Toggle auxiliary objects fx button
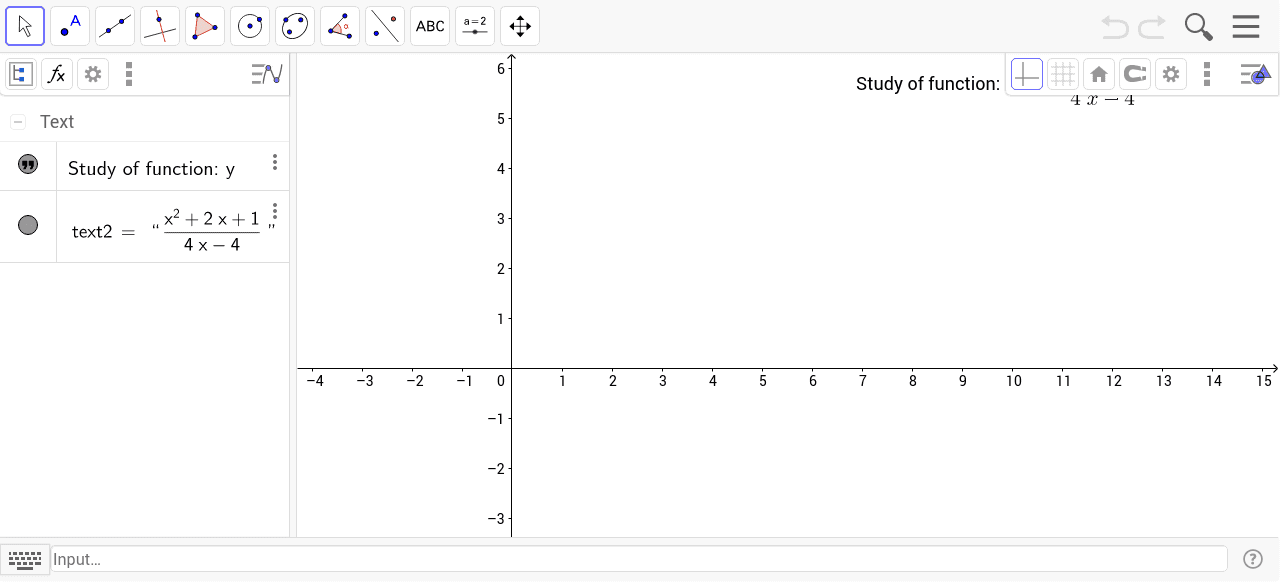Image resolution: width=1280 pixels, height=582 pixels. coord(57,74)
